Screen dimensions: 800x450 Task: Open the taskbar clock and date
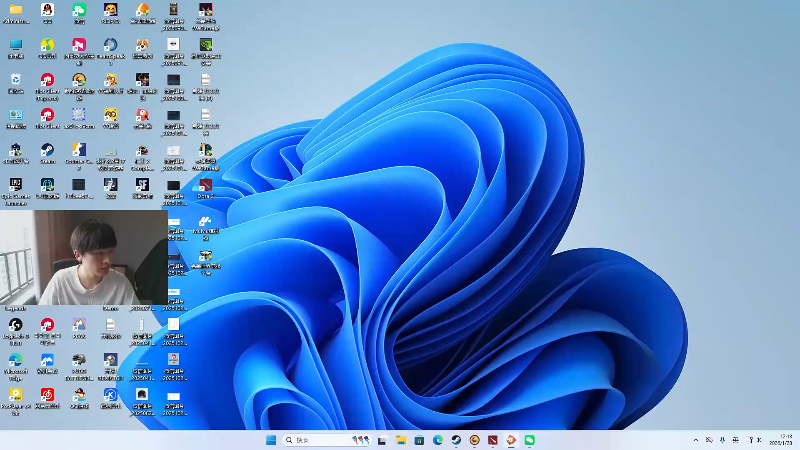click(x=781, y=440)
